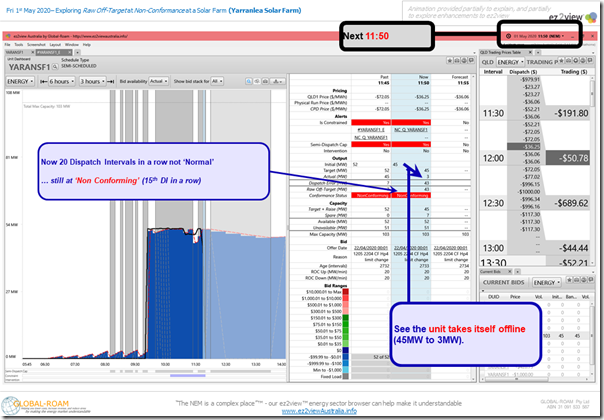Open the Window menu
This screenshot has width=604, height=420.
(x=72, y=45)
